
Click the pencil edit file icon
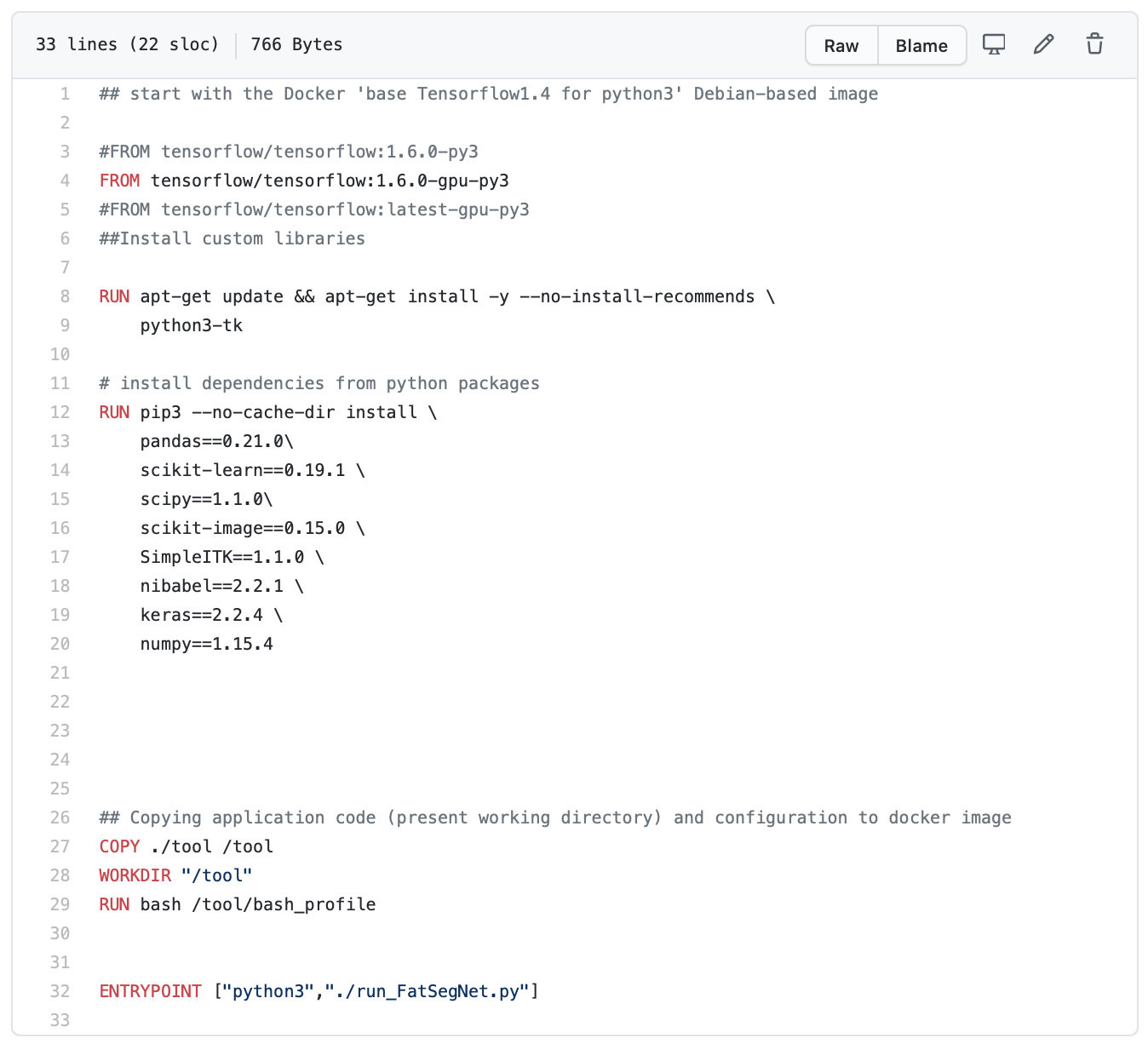coord(1043,44)
